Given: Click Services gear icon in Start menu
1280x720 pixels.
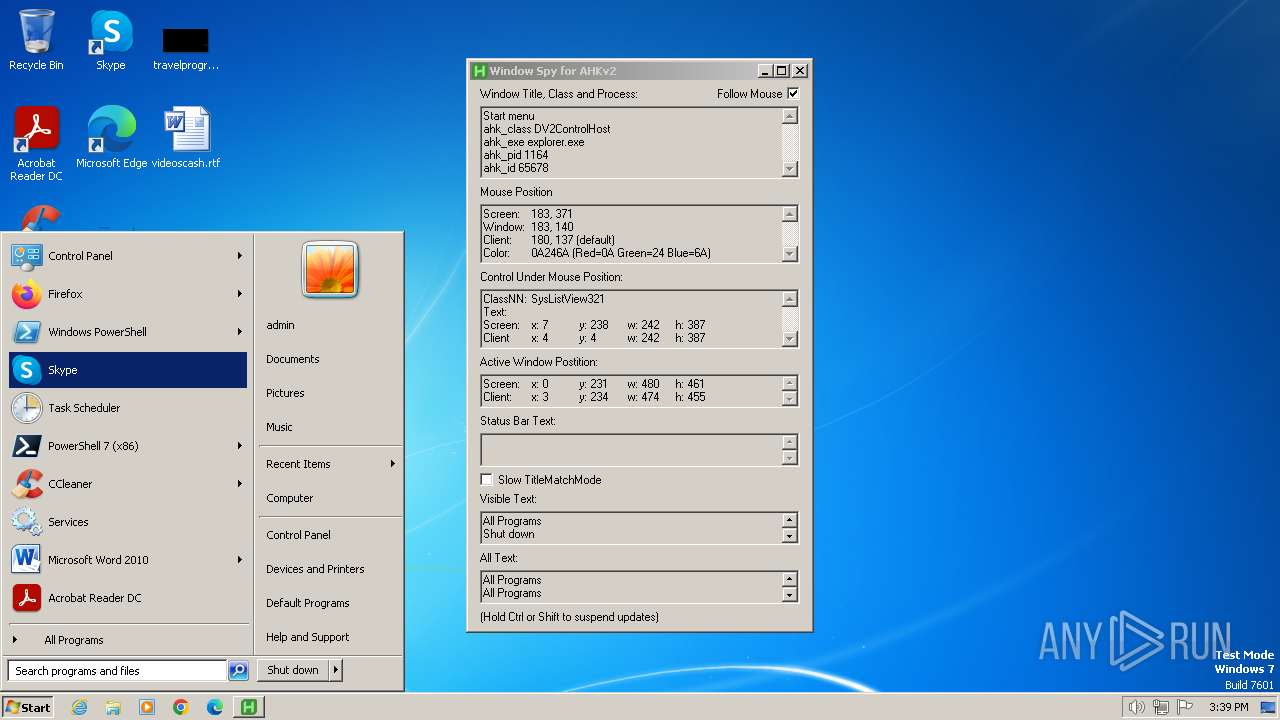Looking at the screenshot, I should click(x=27, y=522).
